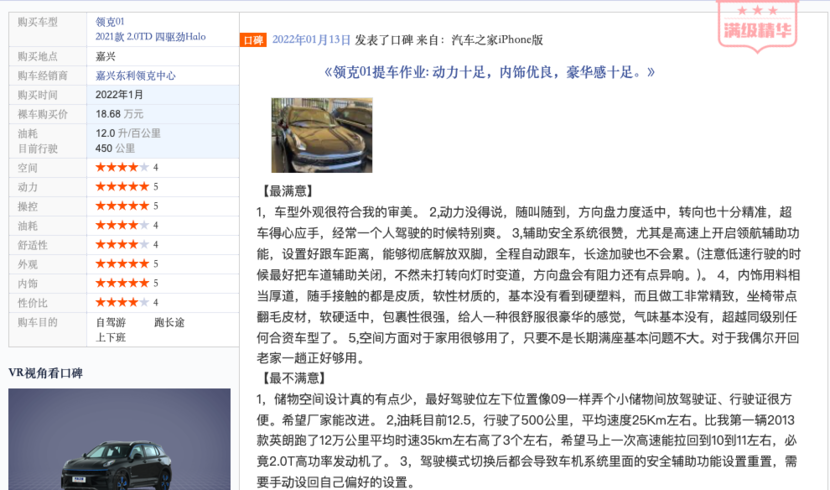Viewport: 830px width, 490px height.
Task: Click the 上下班 purpose tag
Action: pyautogui.click(x=111, y=338)
